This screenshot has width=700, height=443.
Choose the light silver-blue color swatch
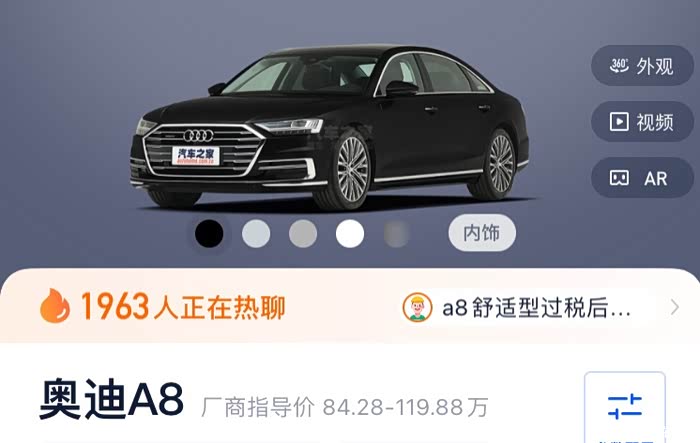click(256, 234)
